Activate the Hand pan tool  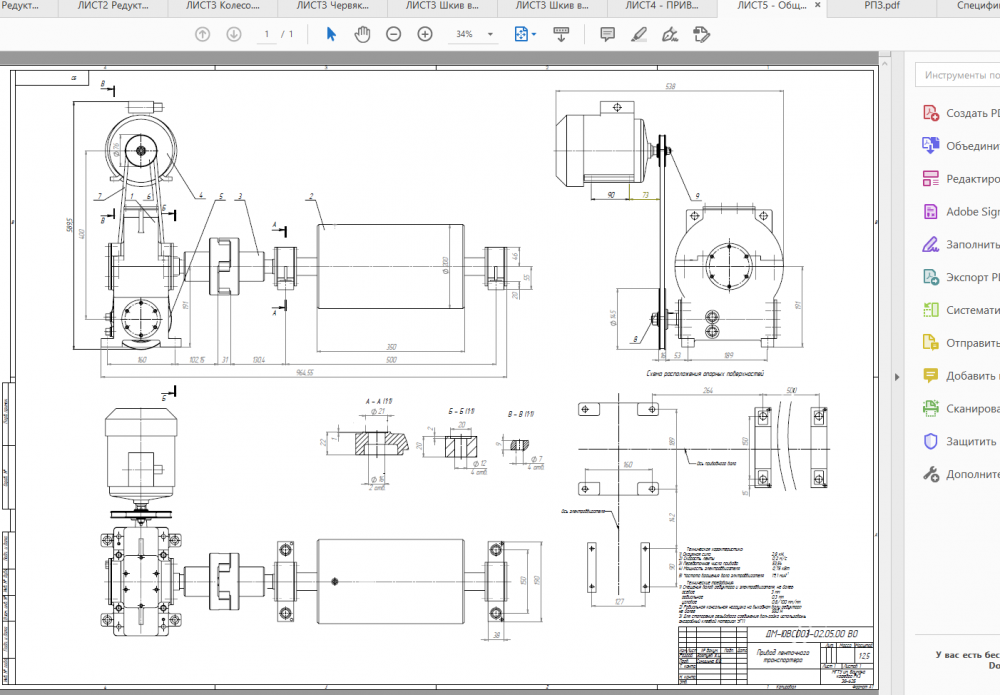362,34
